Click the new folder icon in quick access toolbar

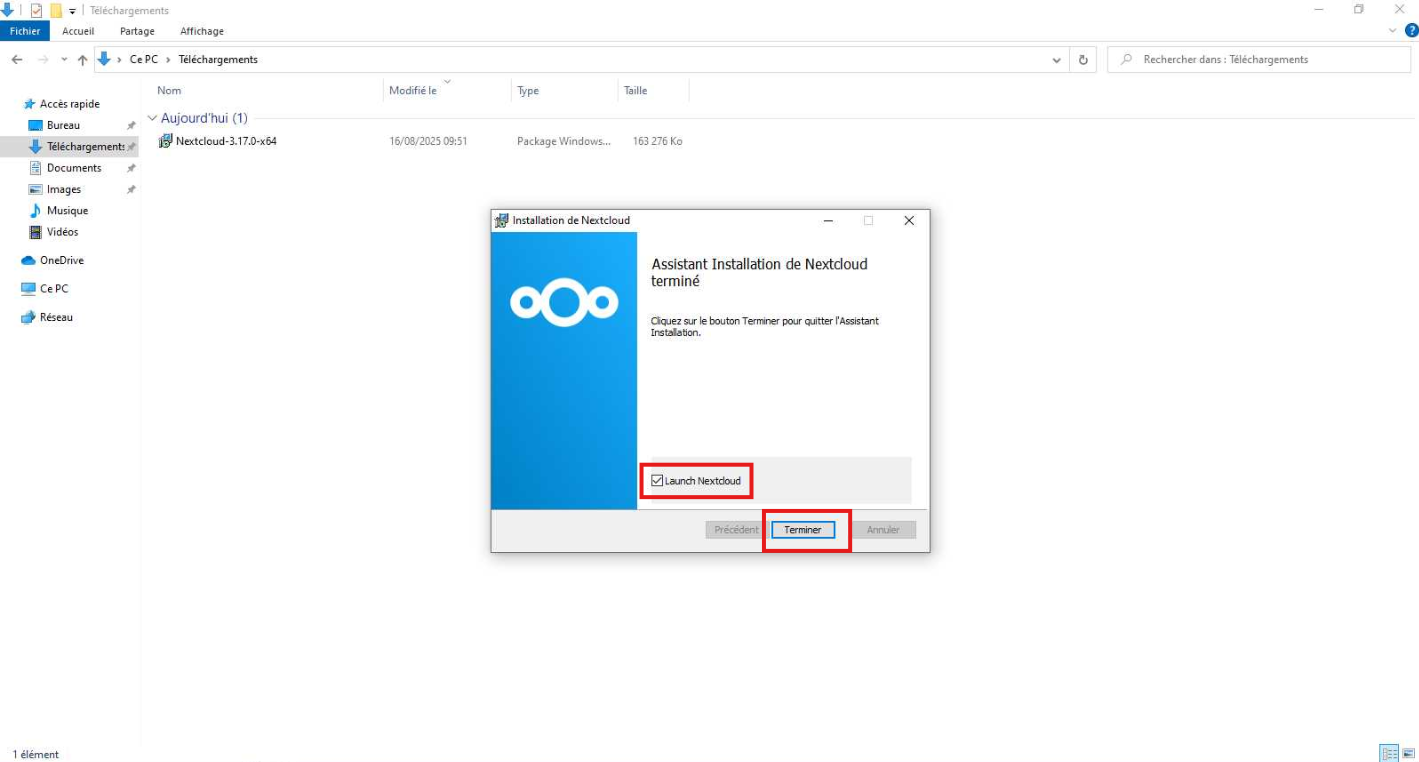tap(56, 10)
